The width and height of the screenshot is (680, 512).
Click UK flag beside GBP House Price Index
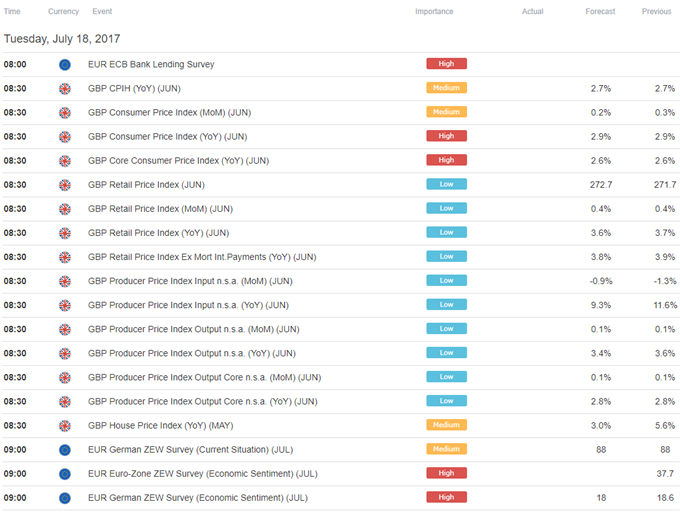coord(65,426)
